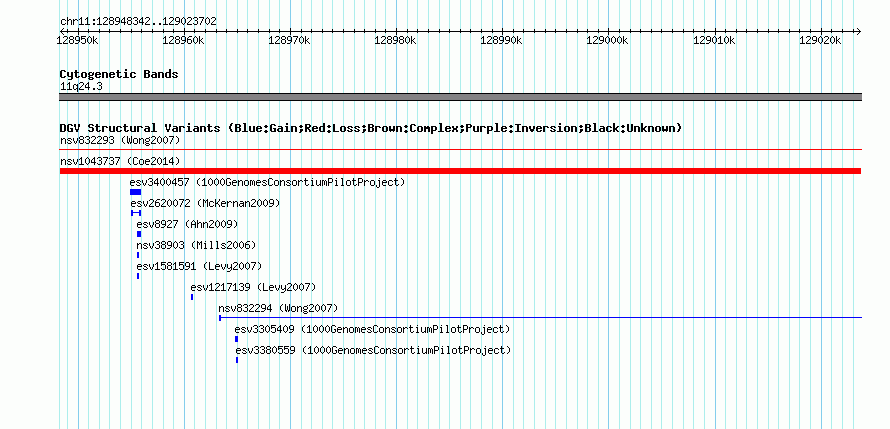Open the esv2620072 (McKernan2009) label
Screen dimensions: 890x429
point(205,203)
